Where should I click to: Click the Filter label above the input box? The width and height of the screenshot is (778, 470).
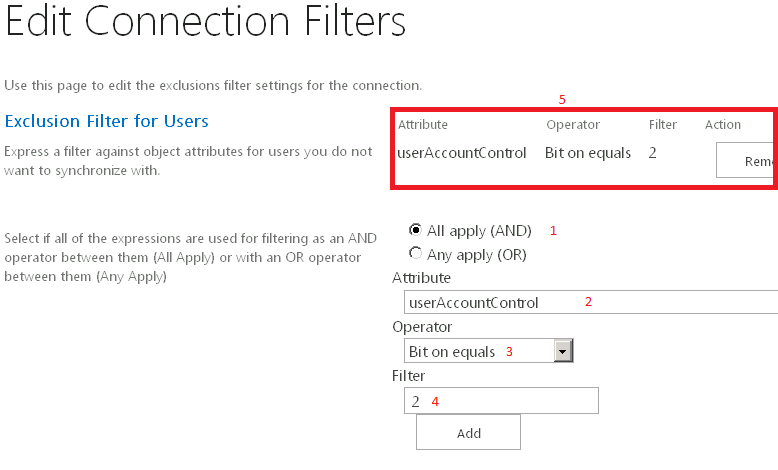click(x=408, y=376)
